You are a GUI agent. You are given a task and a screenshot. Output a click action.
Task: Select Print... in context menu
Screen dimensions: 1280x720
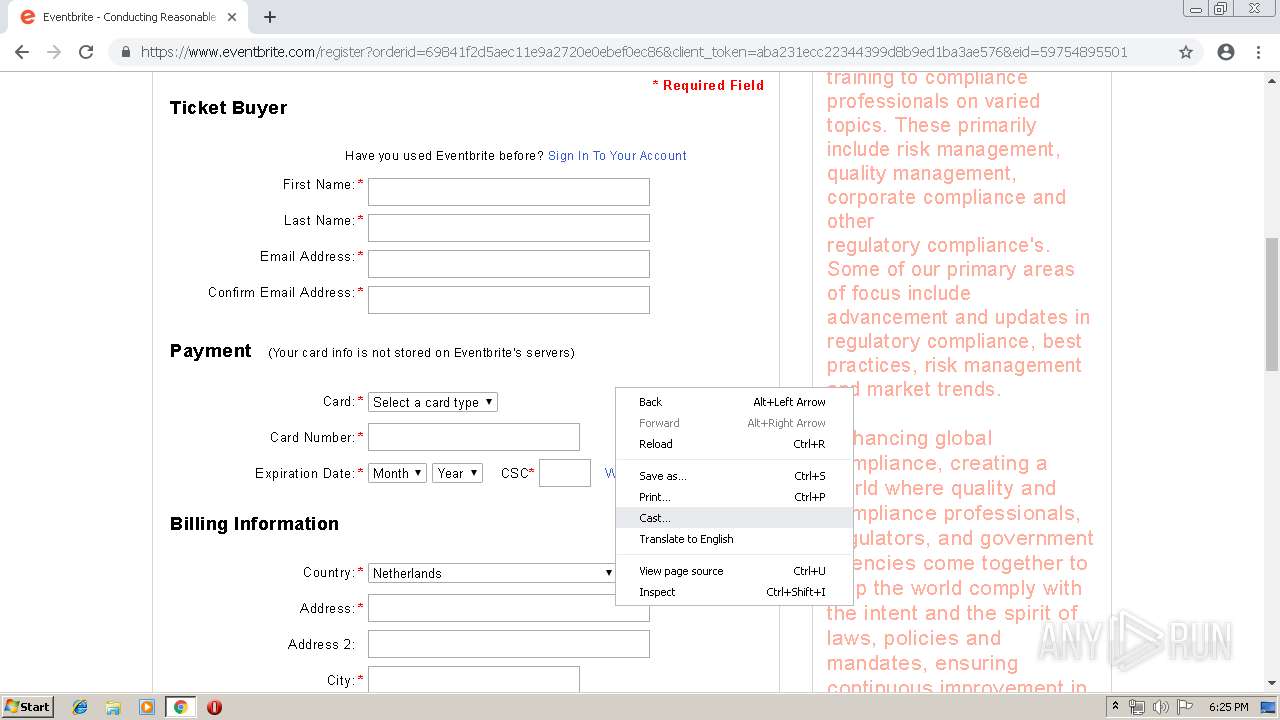tap(734, 497)
